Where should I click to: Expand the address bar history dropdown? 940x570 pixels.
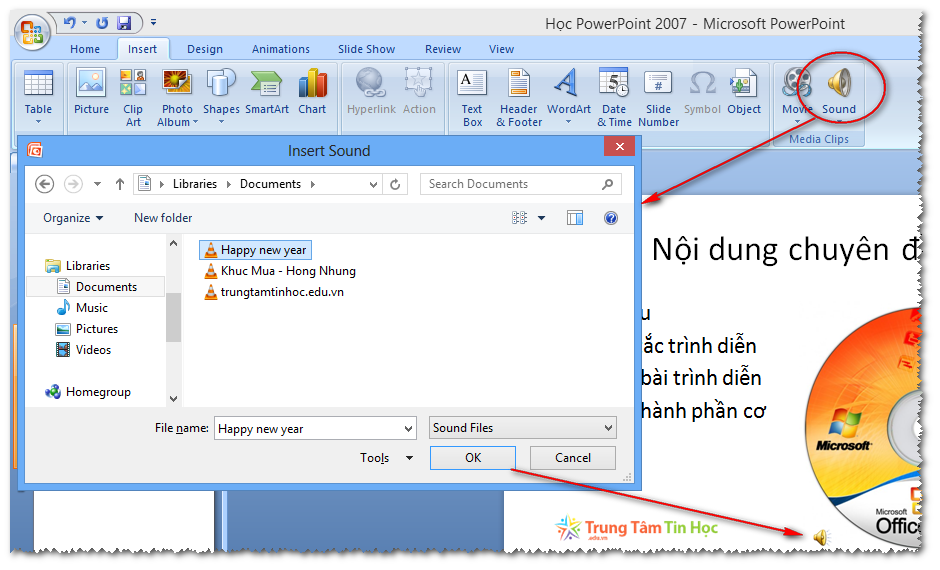click(373, 185)
